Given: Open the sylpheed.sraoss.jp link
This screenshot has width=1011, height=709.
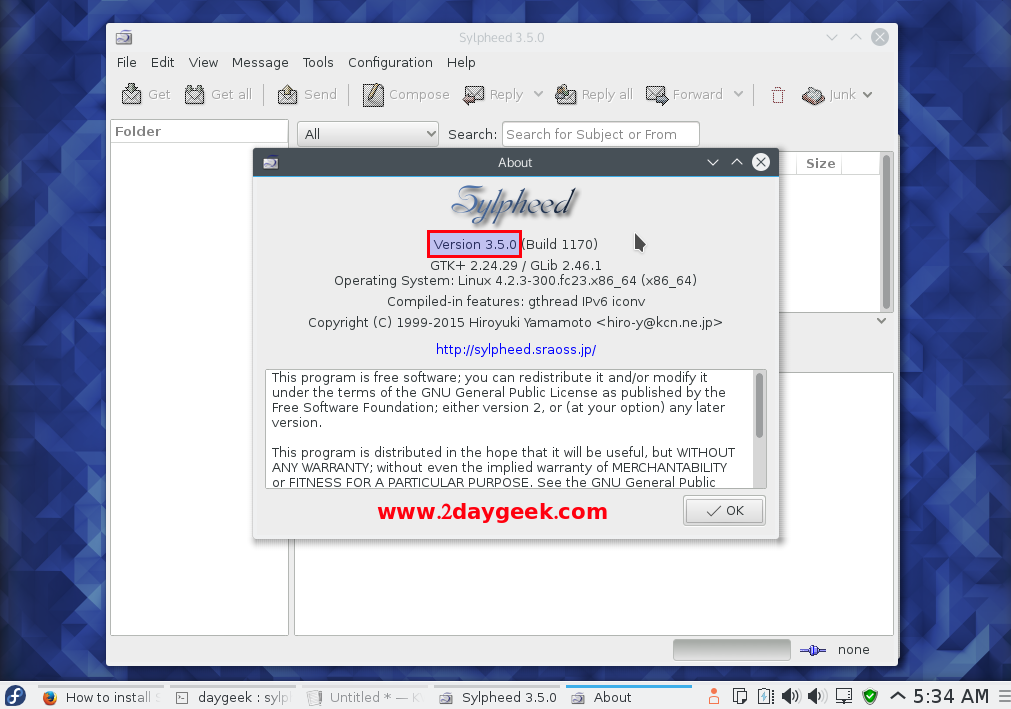Looking at the screenshot, I should [516, 349].
